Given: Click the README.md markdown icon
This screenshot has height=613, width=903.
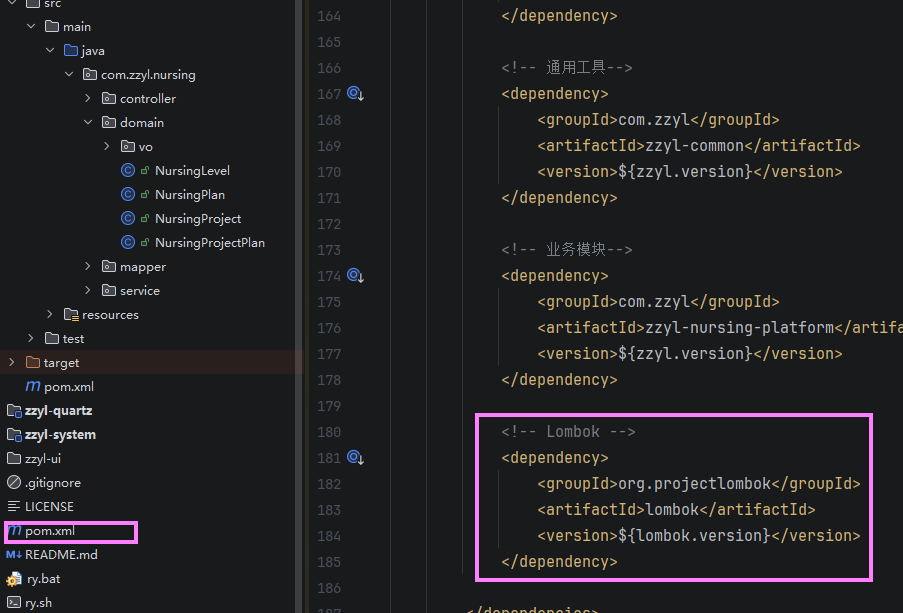Looking at the screenshot, I should 14,555.
